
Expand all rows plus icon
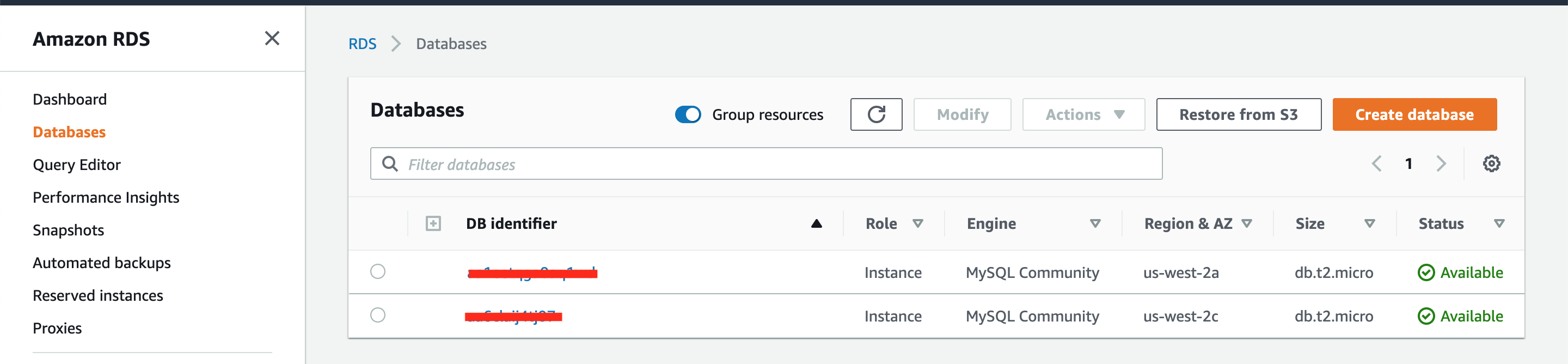[x=433, y=224]
